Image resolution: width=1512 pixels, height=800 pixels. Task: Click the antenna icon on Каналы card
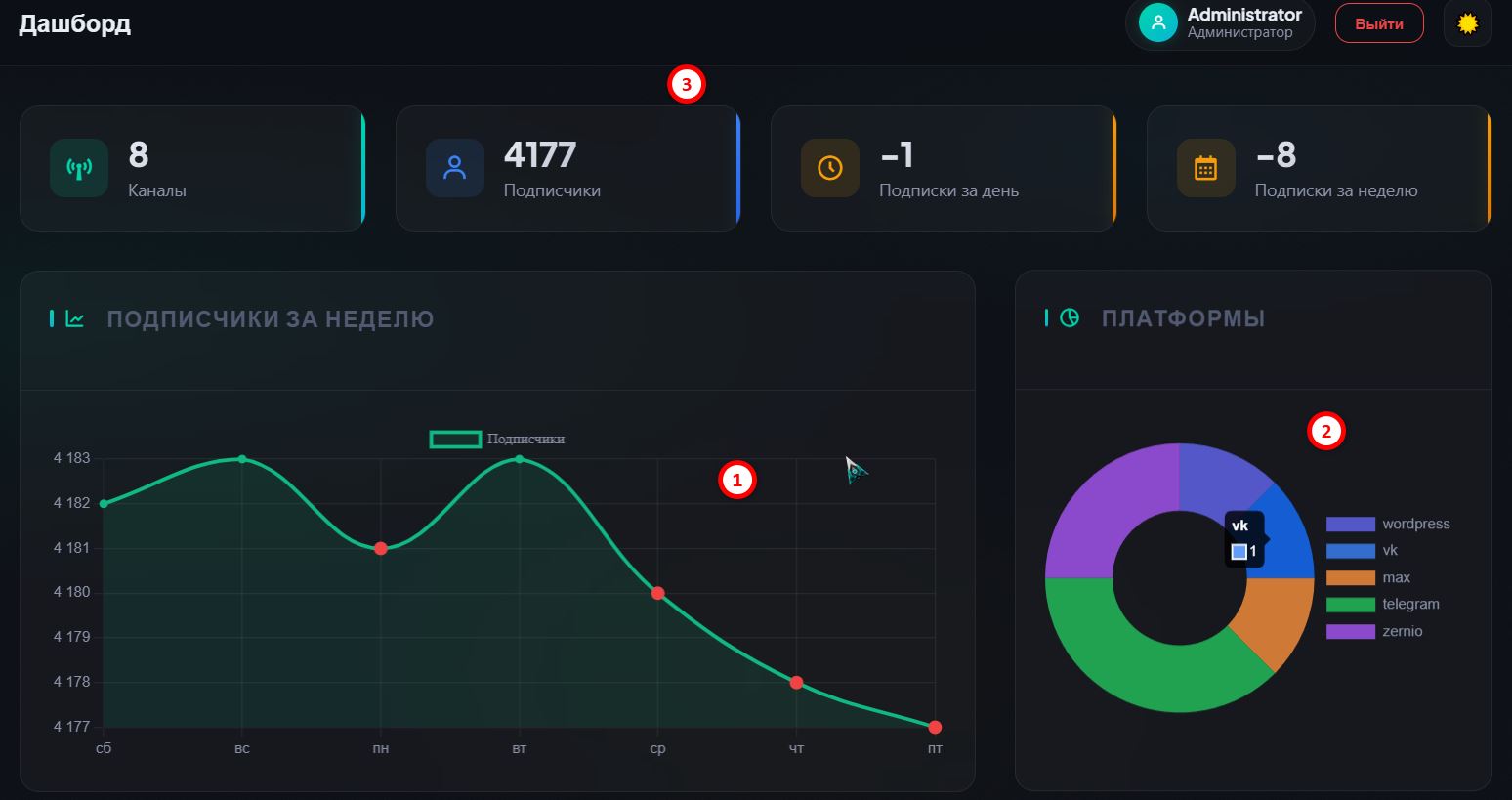[79, 168]
